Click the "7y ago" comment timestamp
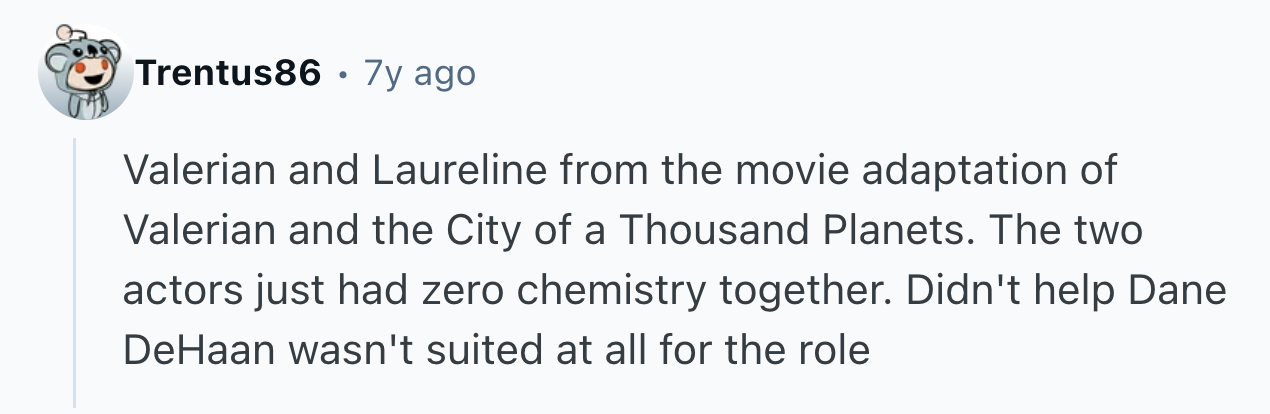The width and height of the screenshot is (1270, 414). [420, 73]
